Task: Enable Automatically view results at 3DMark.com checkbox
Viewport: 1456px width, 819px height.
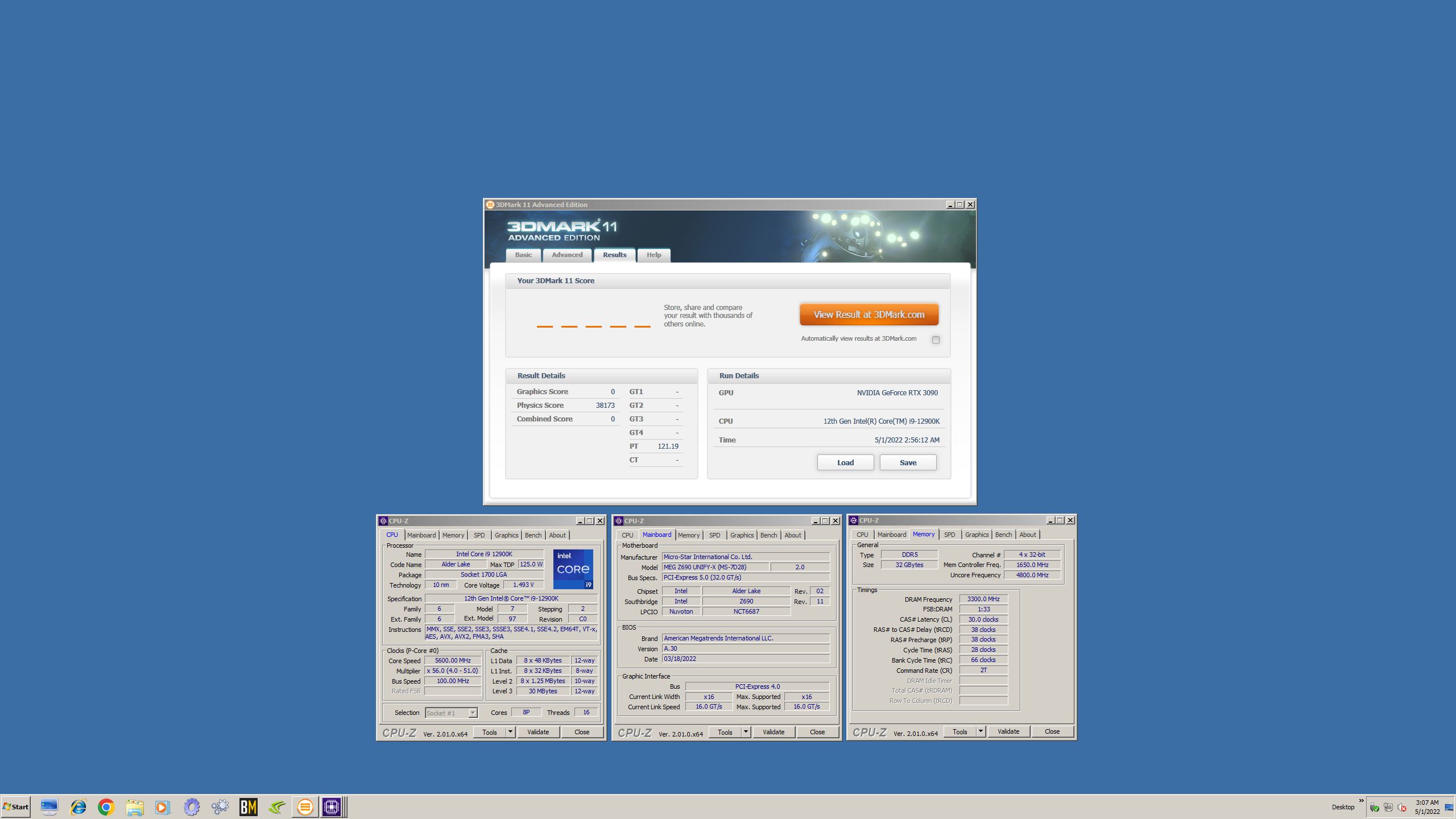Action: pos(936,340)
